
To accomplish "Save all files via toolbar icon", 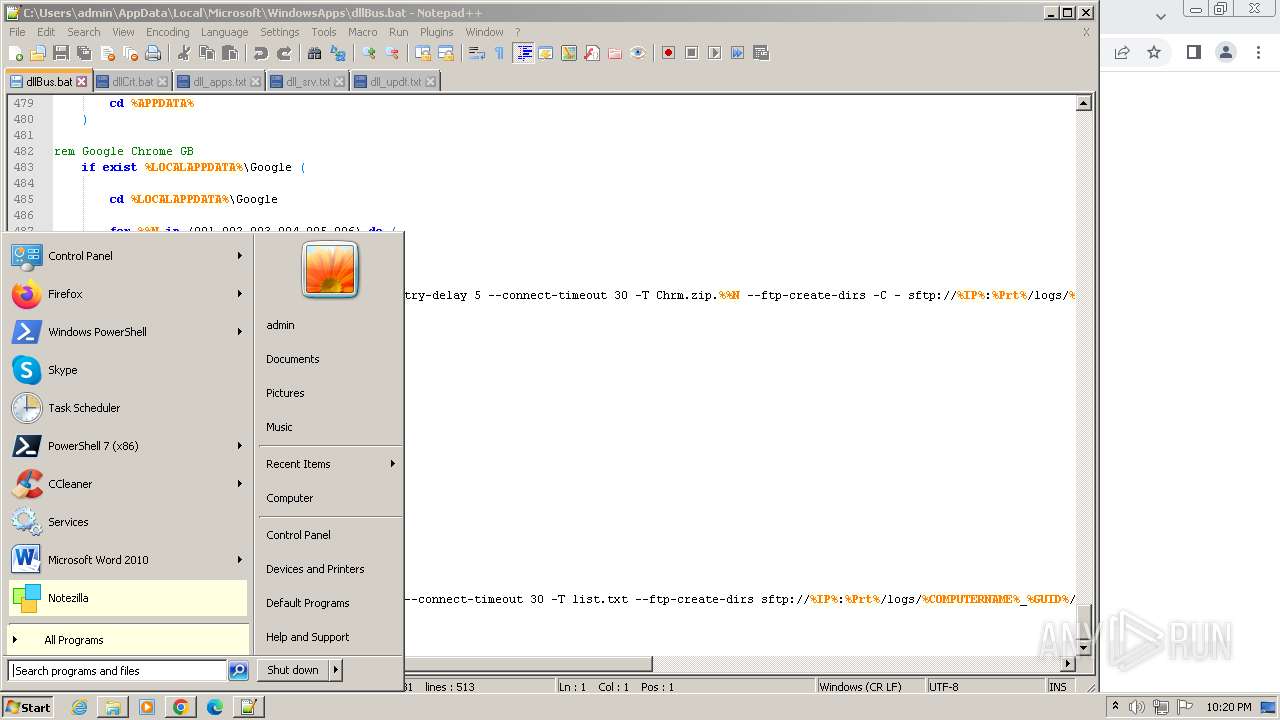I will 84,53.
